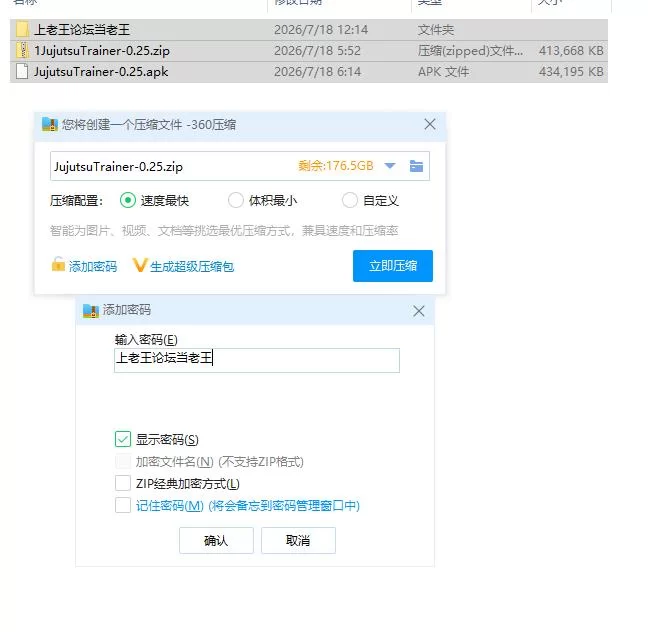Click the 360压缩 icon in the 添加密码 dialog title

(91, 310)
